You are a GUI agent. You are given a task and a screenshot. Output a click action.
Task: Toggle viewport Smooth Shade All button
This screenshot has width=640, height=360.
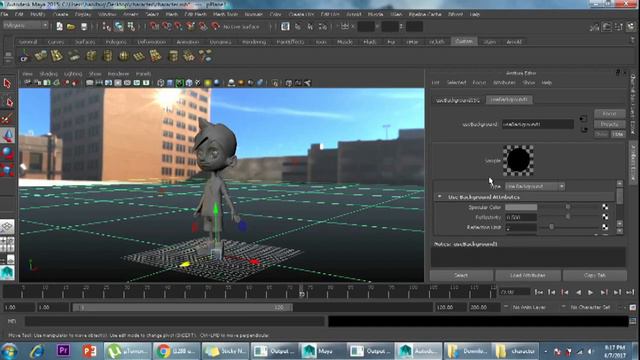pos(170,83)
